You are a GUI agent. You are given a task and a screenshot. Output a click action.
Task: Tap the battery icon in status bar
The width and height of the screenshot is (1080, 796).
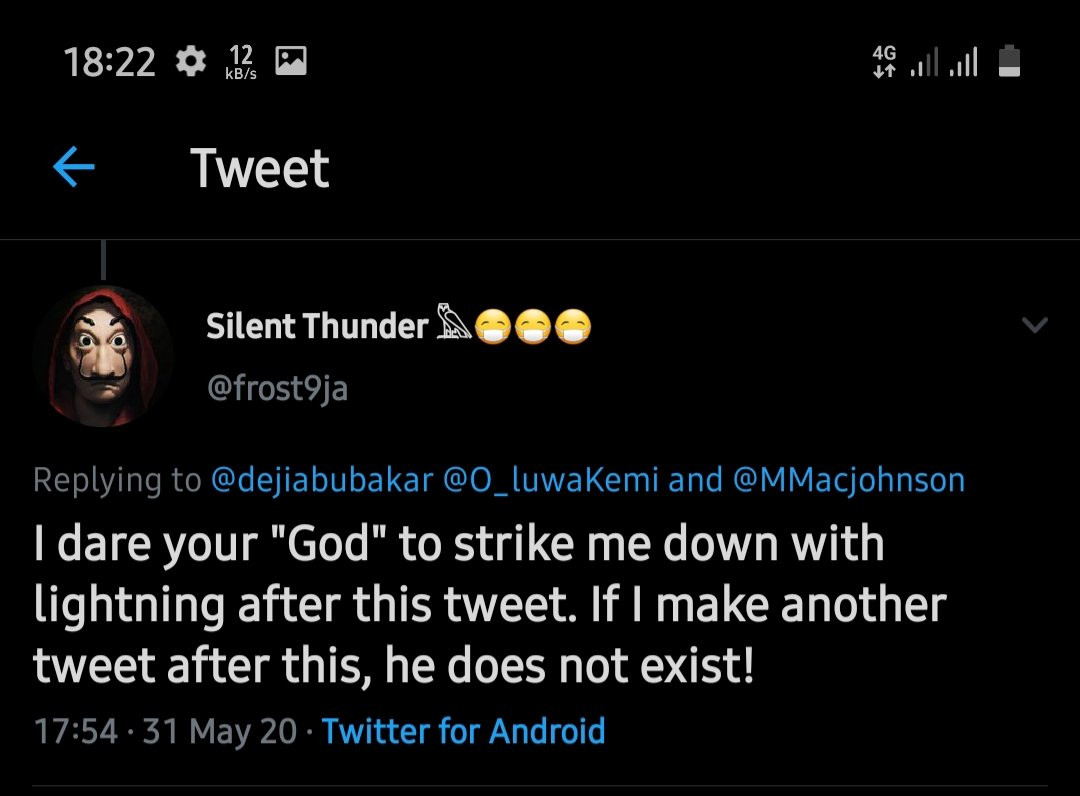1009,62
